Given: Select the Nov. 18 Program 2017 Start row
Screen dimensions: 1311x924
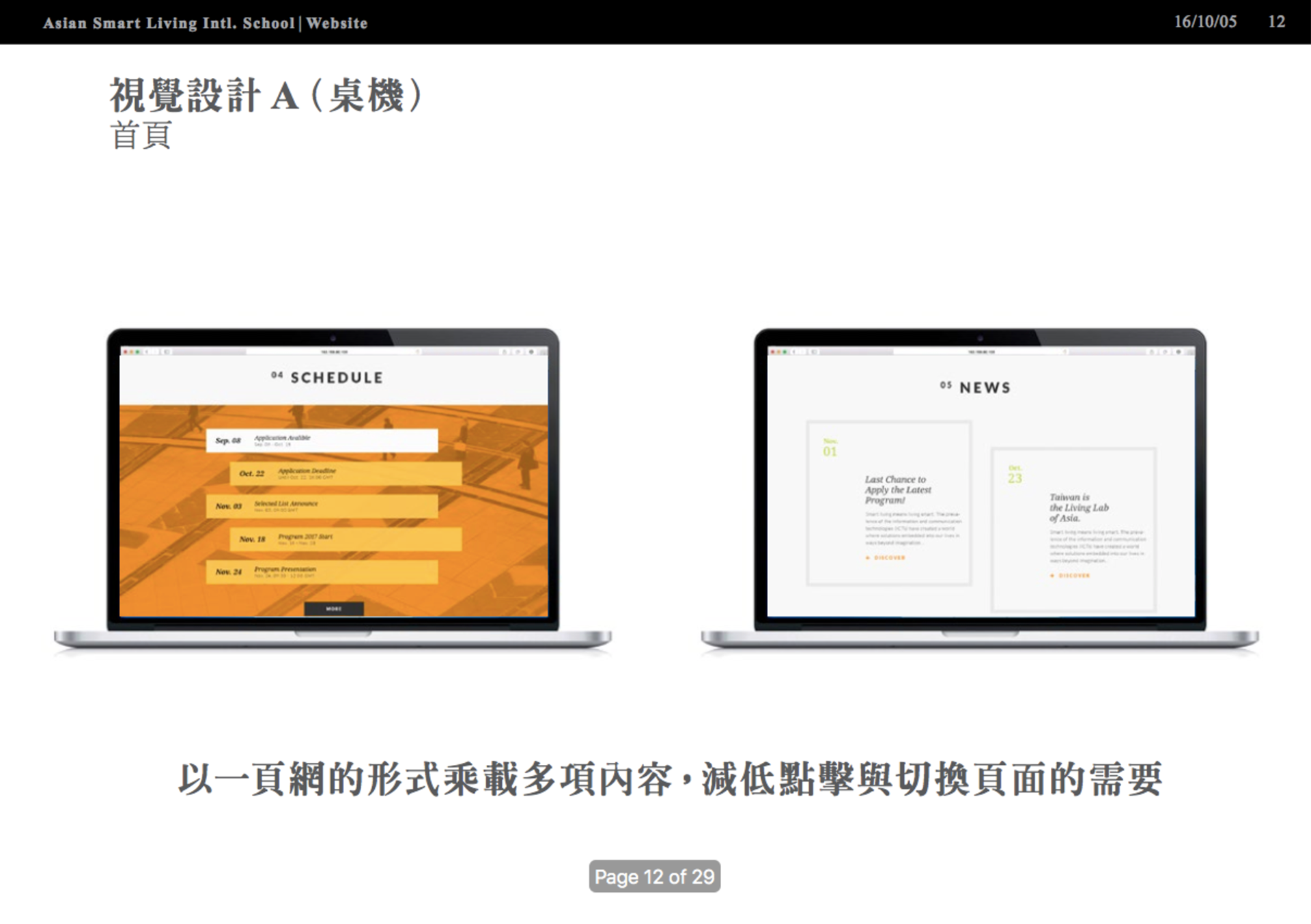Looking at the screenshot, I should [346, 539].
